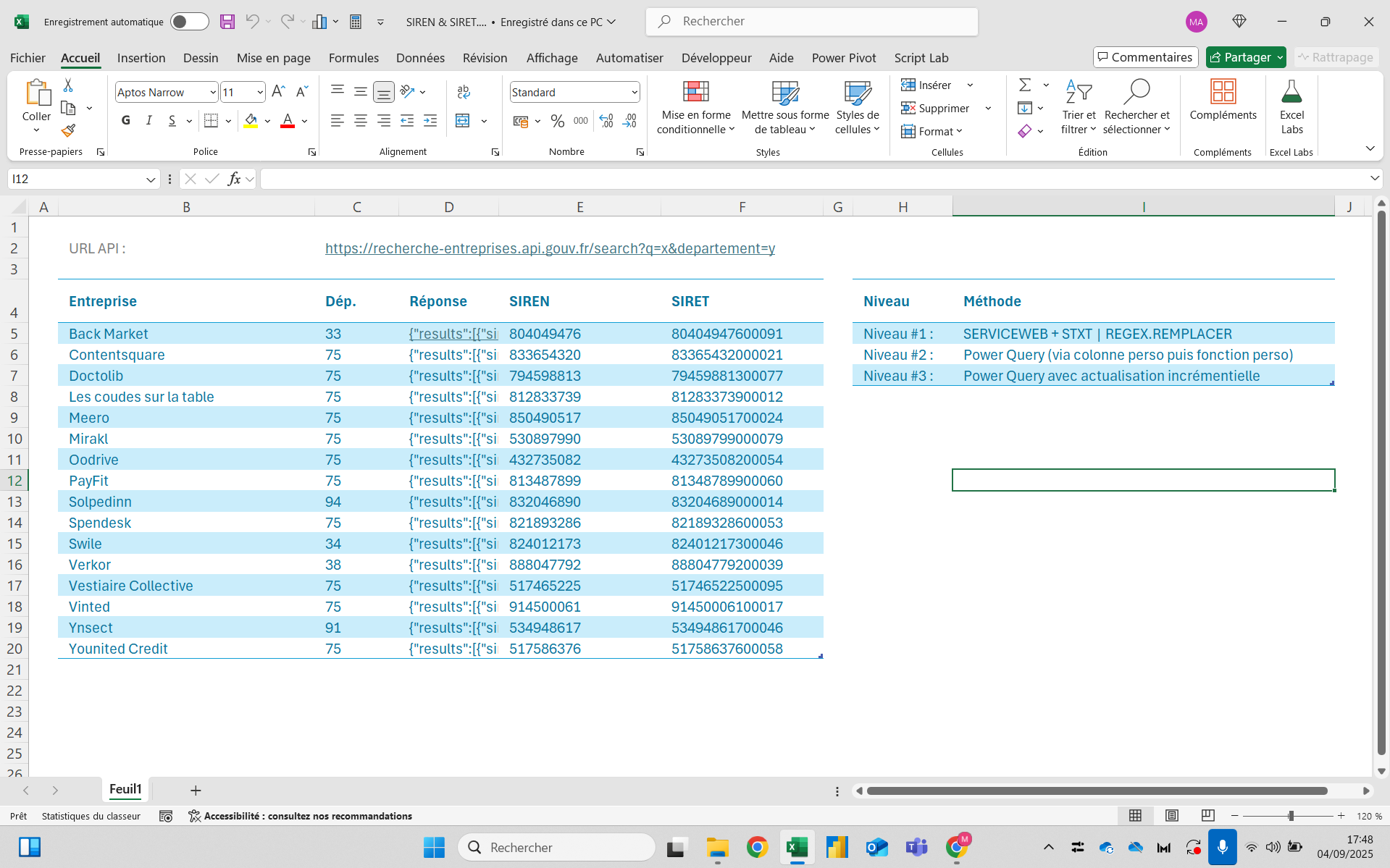Decrease font size with the small A icon
This screenshot has width=1390, height=868.
coord(302,92)
